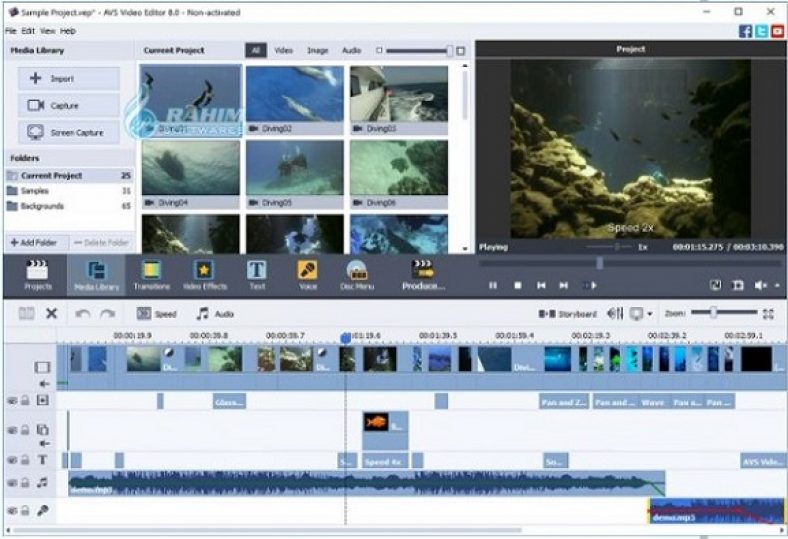
Task: Open the Transitions panel
Action: point(150,274)
